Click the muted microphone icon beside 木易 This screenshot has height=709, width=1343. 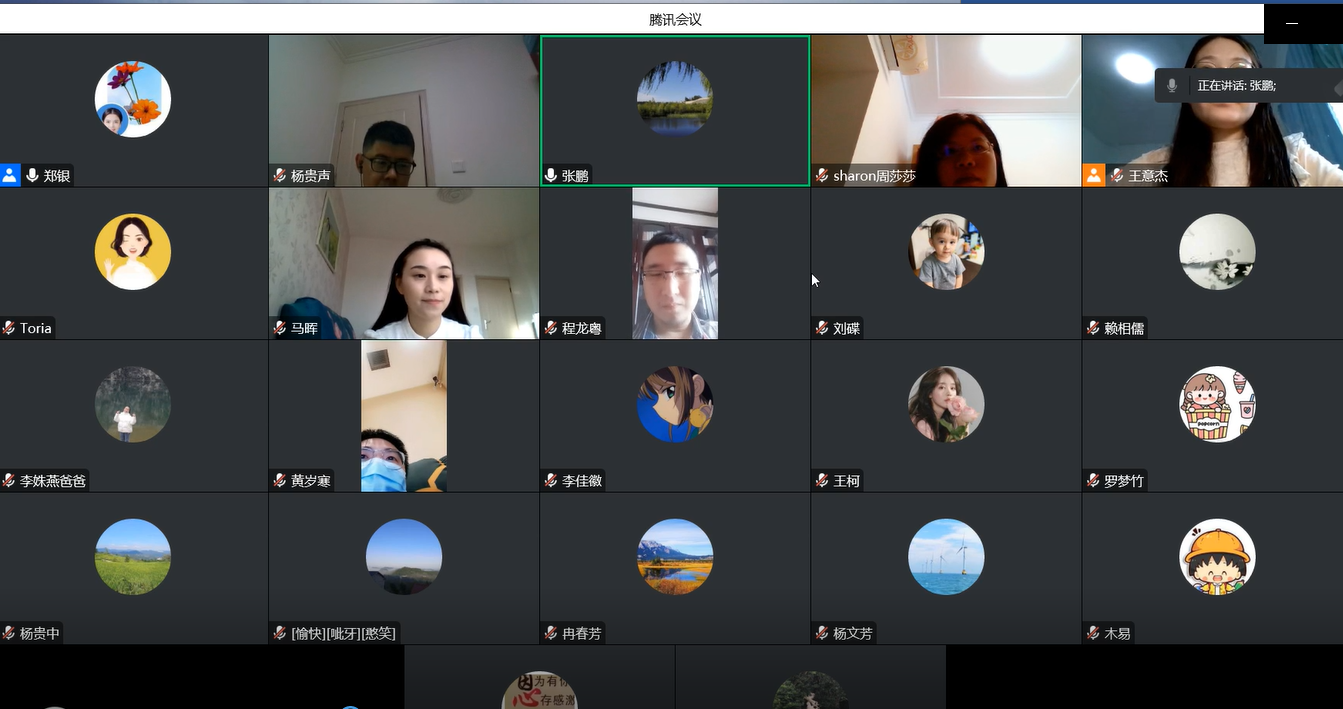[x=1093, y=633]
